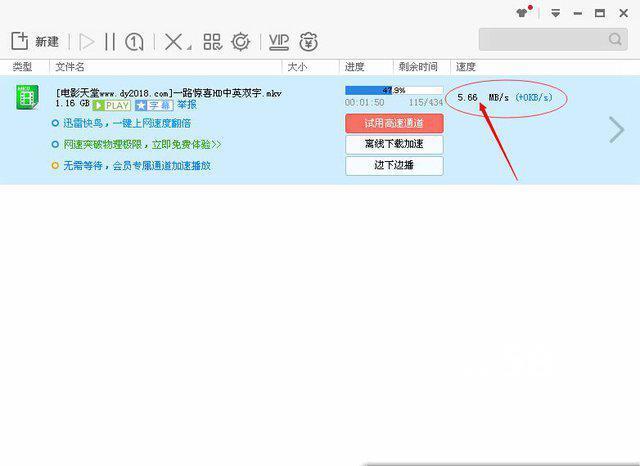
Task: Click the 边下边播 button
Action: pos(394,165)
